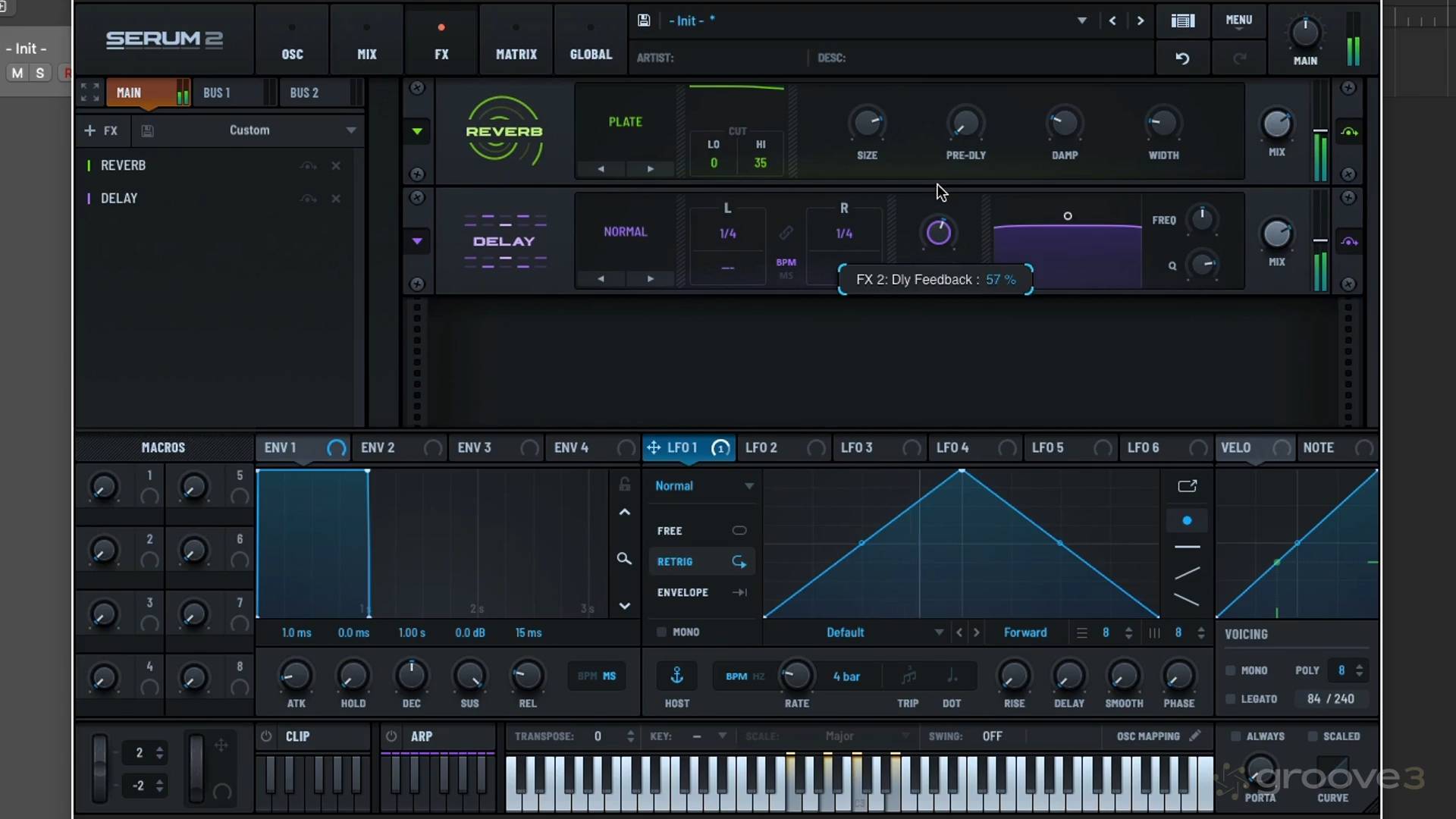Open the Normal LFO mode dropdown
Screen dimensions: 1456x819
pos(702,485)
